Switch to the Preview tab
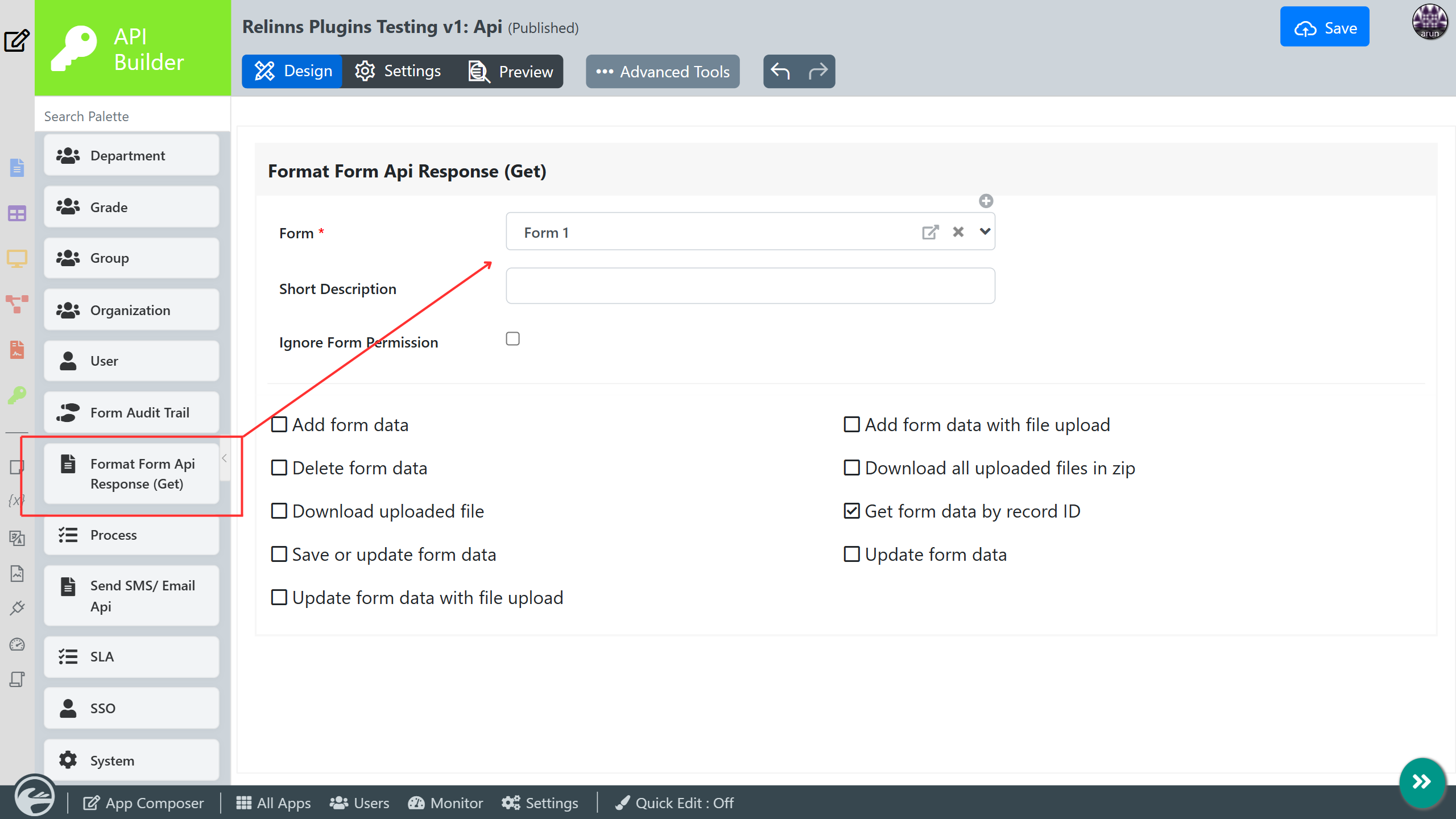The image size is (1456, 819). click(x=511, y=72)
